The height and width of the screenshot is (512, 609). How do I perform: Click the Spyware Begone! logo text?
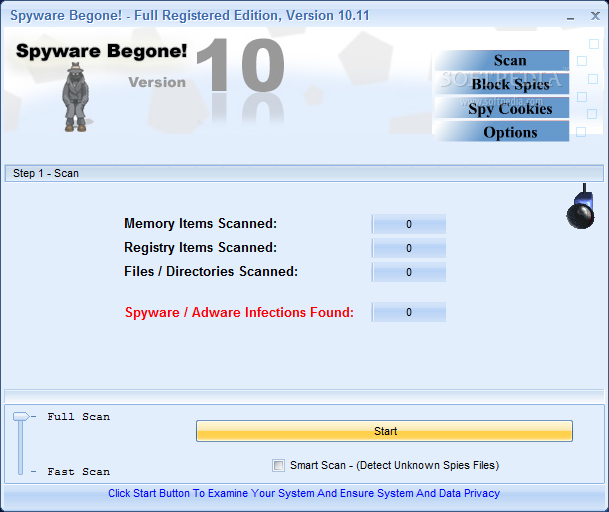[101, 51]
